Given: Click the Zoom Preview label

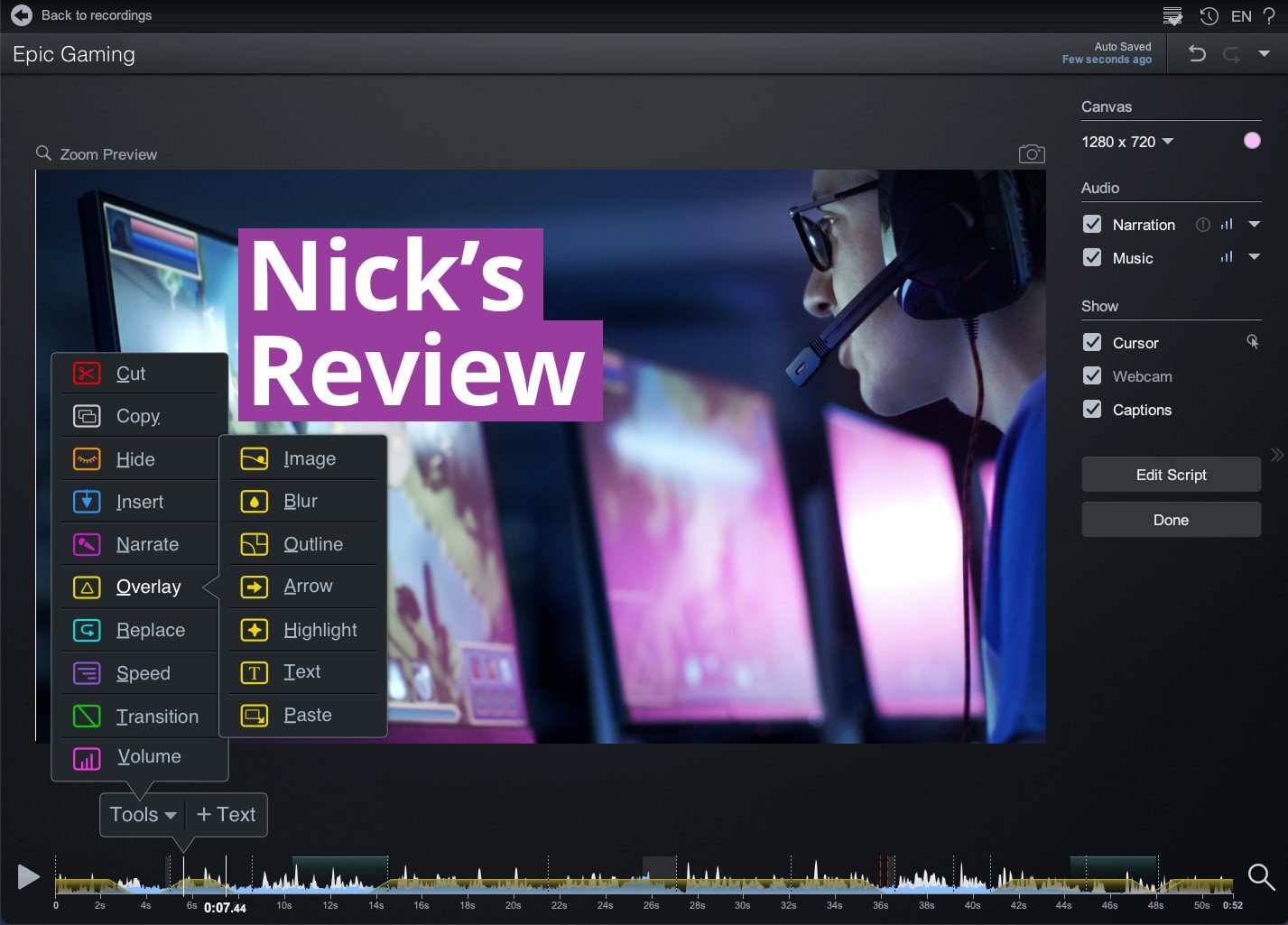Looking at the screenshot, I should [x=108, y=154].
